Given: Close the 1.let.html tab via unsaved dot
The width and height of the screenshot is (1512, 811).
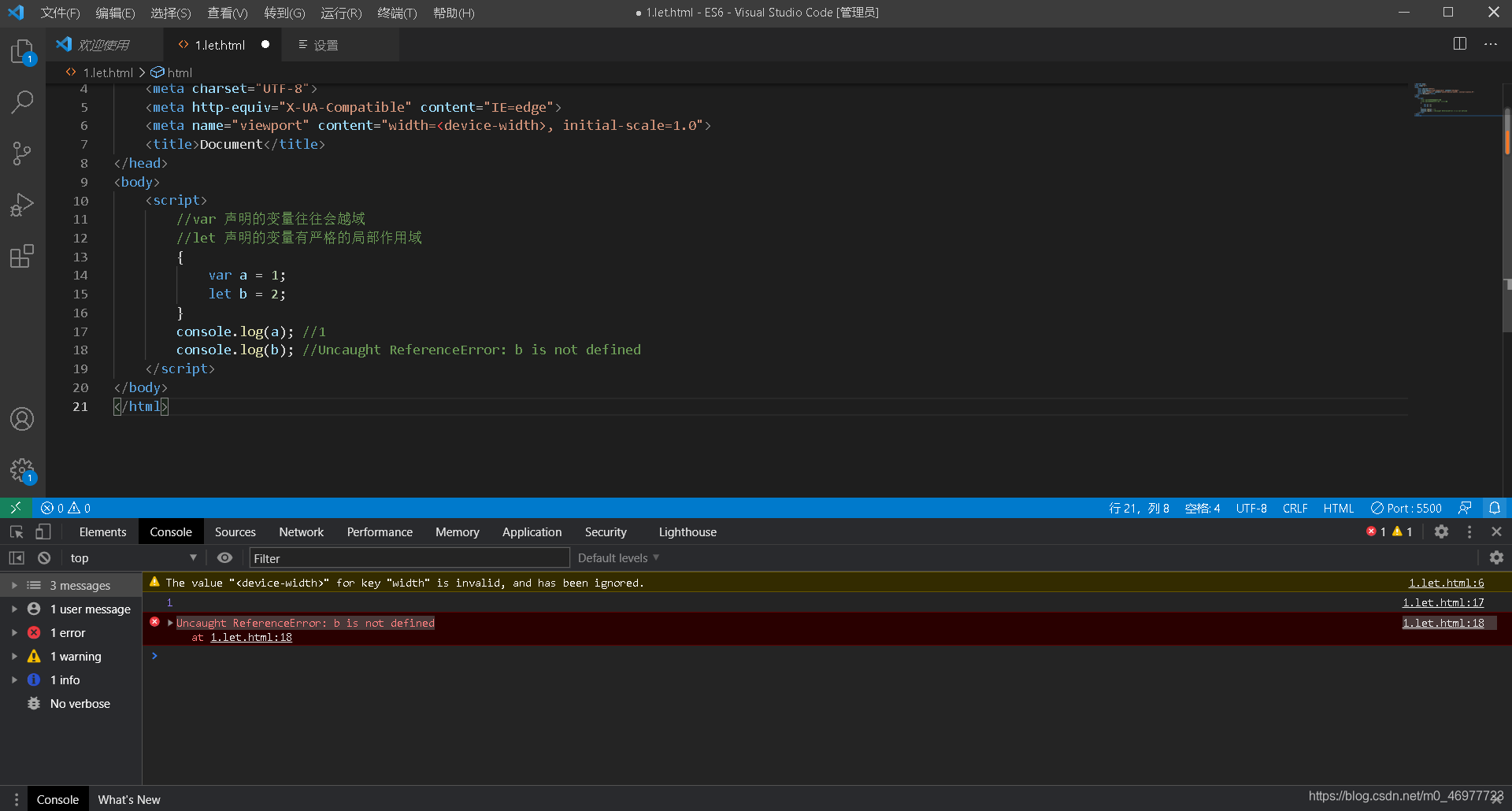Looking at the screenshot, I should (x=265, y=44).
